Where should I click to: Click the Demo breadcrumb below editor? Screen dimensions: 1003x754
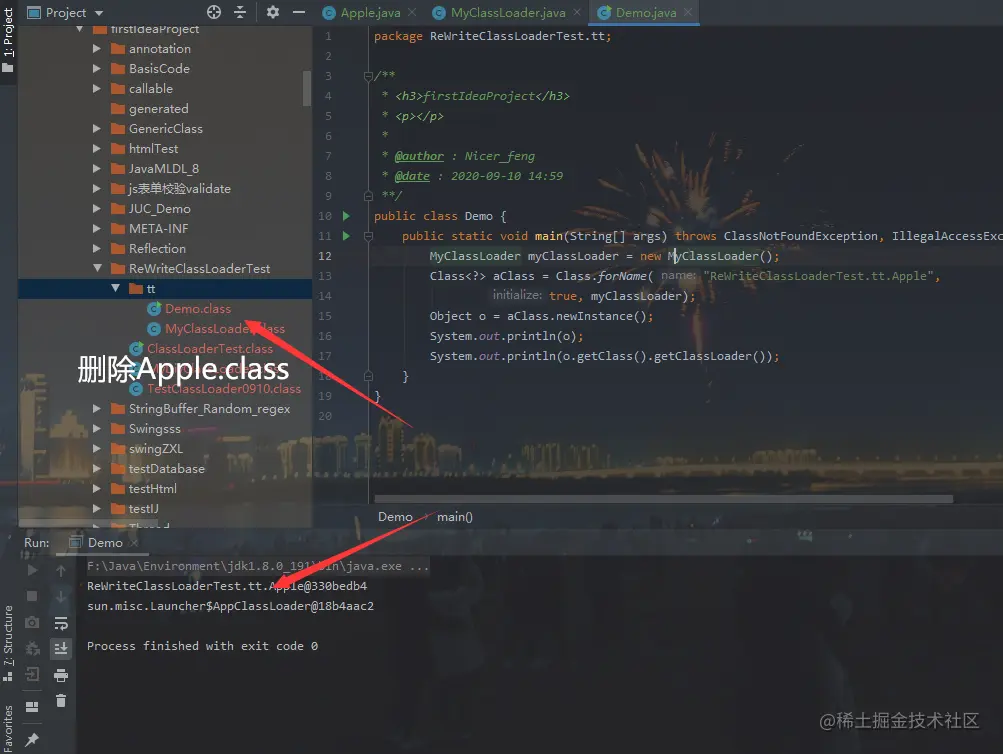coord(395,517)
